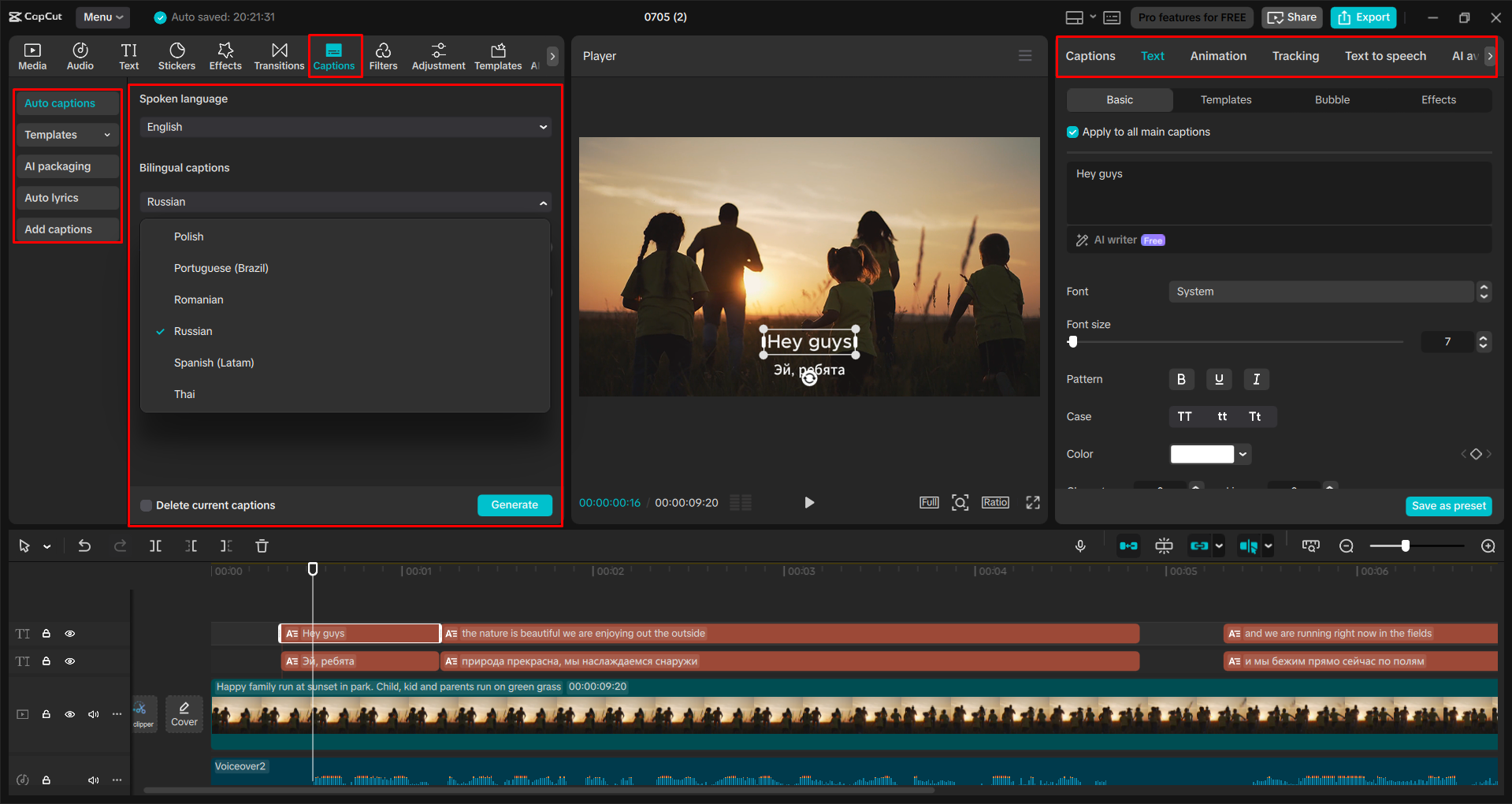Open the Audio panel
This screenshot has height=804, width=1512.
80,56
